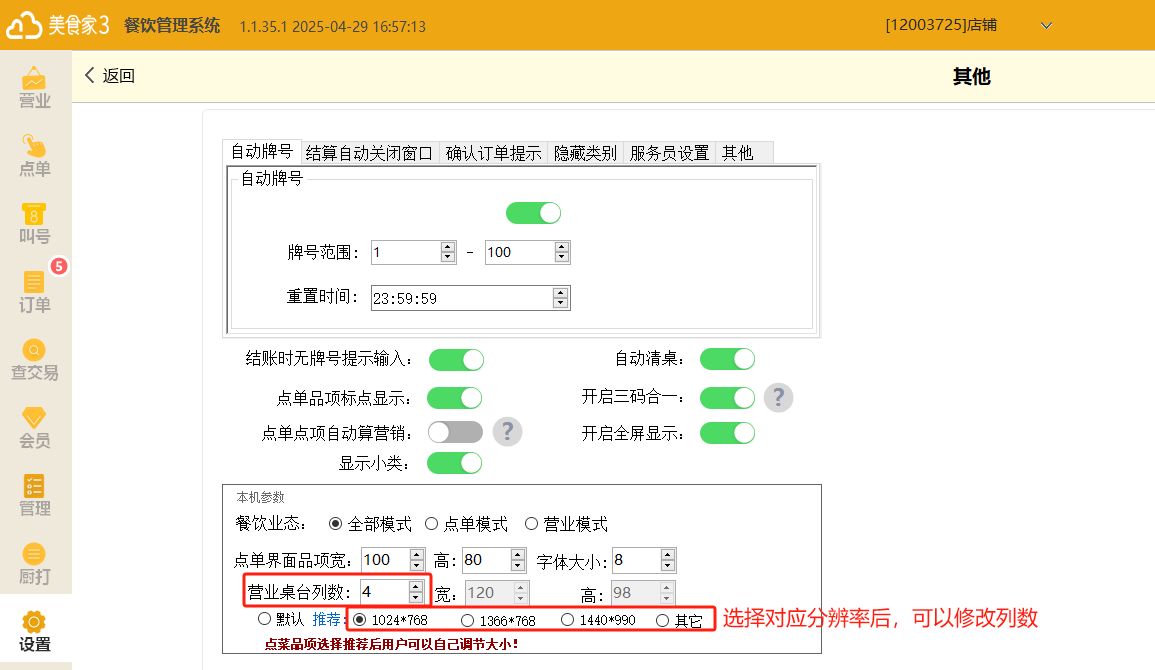Switch to 服务员设置 tab

[x=669, y=153]
